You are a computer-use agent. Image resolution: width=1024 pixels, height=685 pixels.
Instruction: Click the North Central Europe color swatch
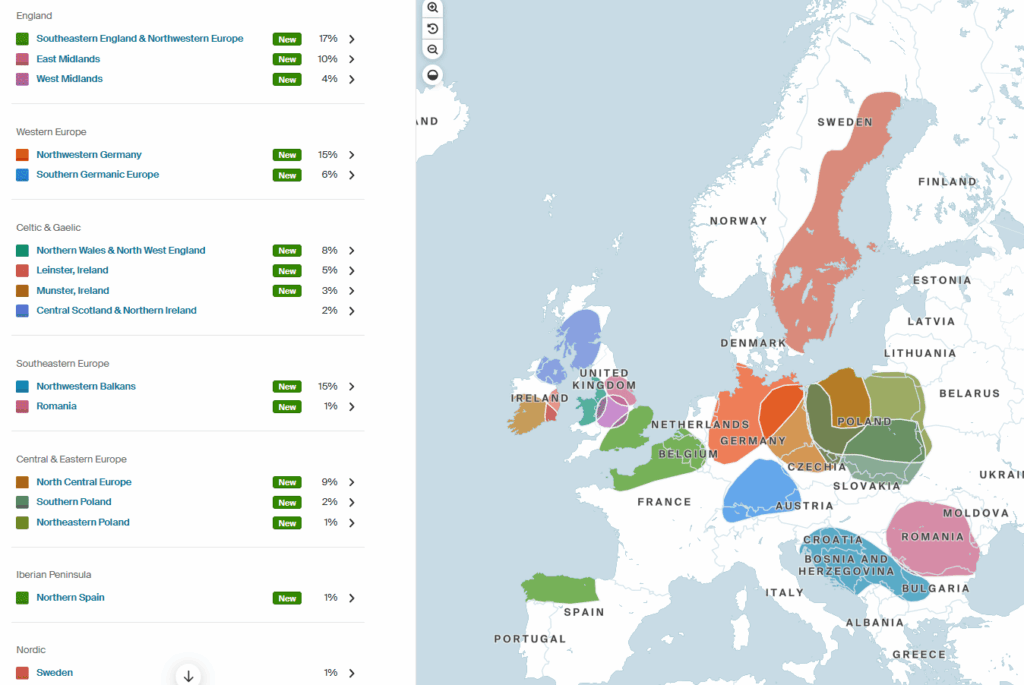pos(22,482)
